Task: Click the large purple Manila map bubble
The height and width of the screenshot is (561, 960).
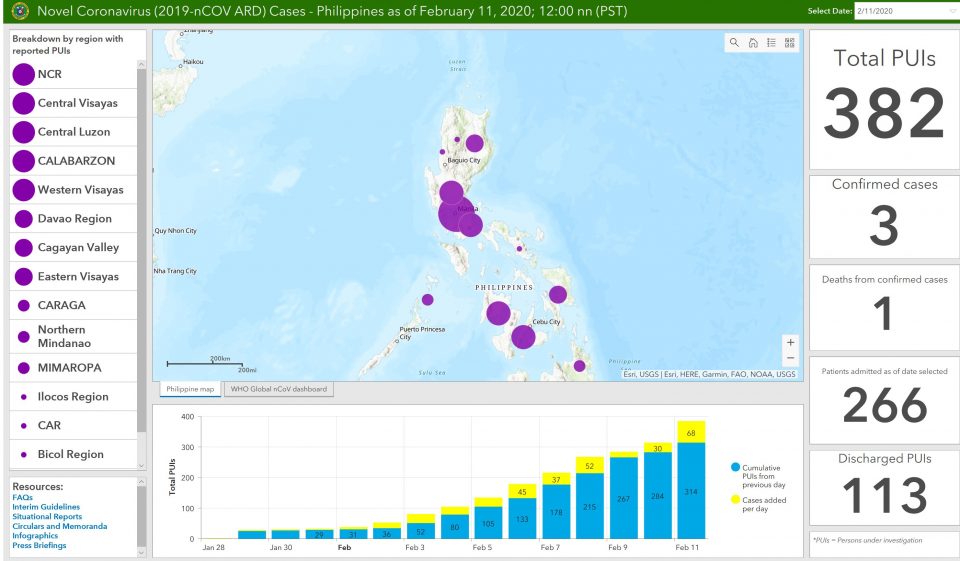Action: [x=455, y=214]
